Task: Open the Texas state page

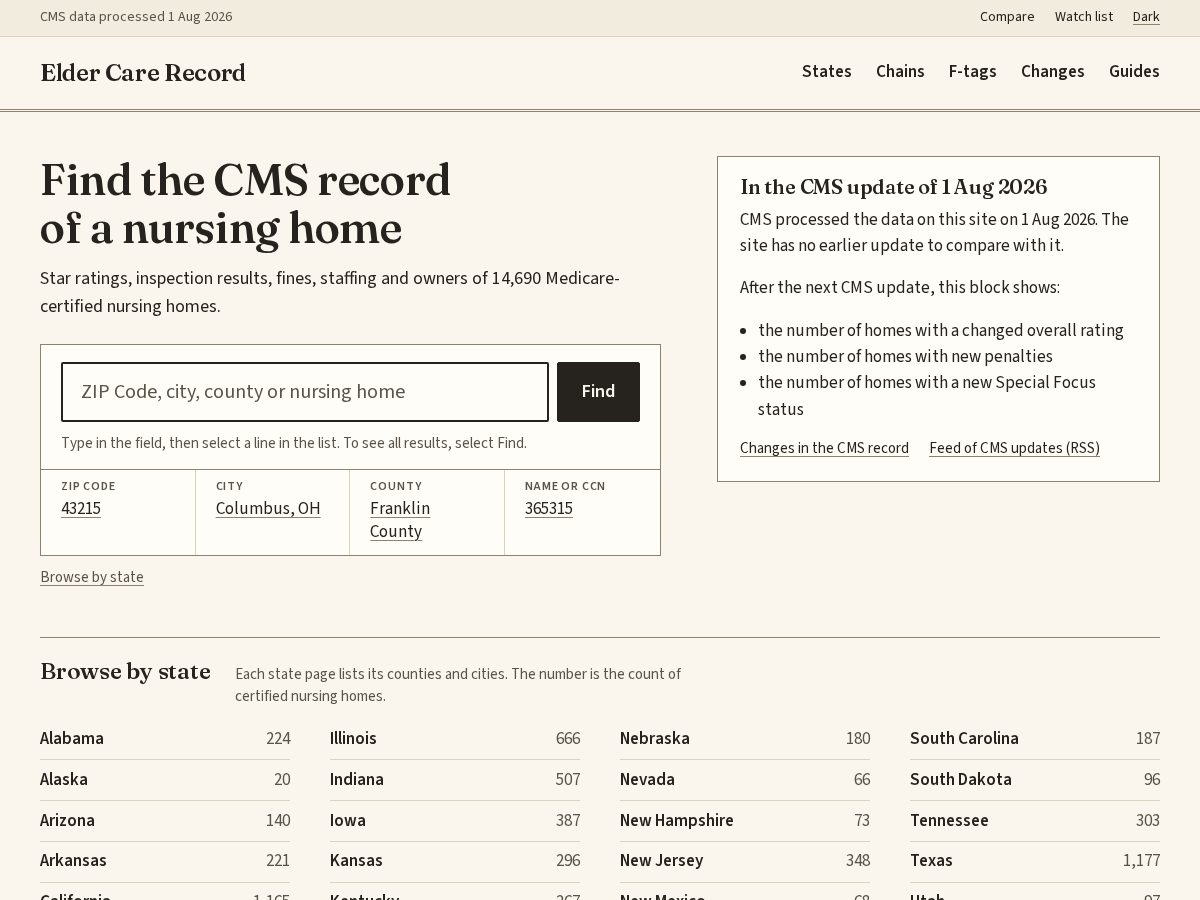Action: (931, 860)
